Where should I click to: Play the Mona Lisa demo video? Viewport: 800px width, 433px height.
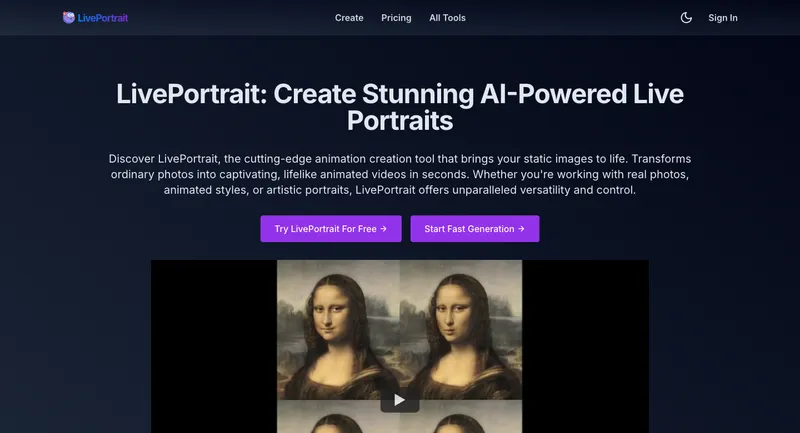tap(400, 400)
